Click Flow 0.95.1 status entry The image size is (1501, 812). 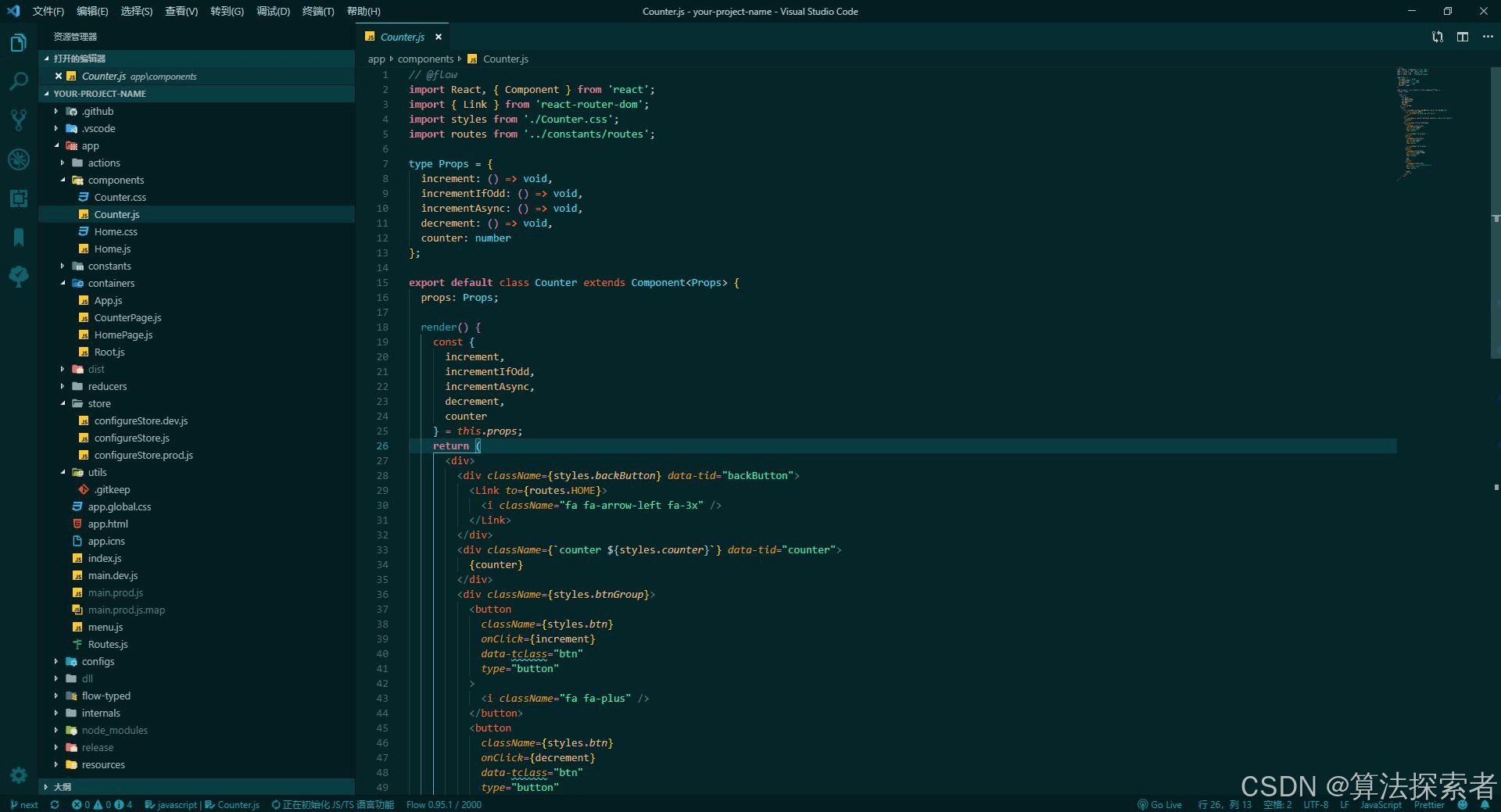(x=443, y=804)
